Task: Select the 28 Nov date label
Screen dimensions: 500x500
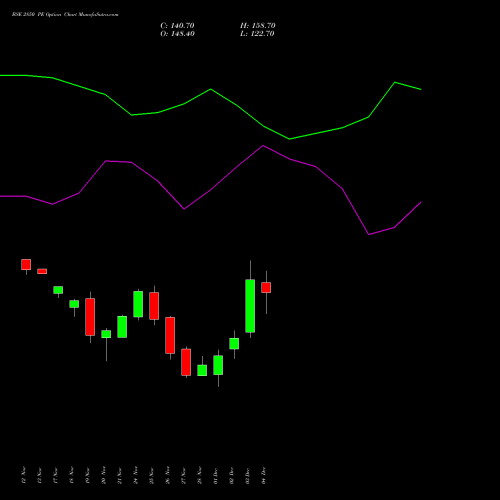Action: pyautogui.click(x=200, y=475)
